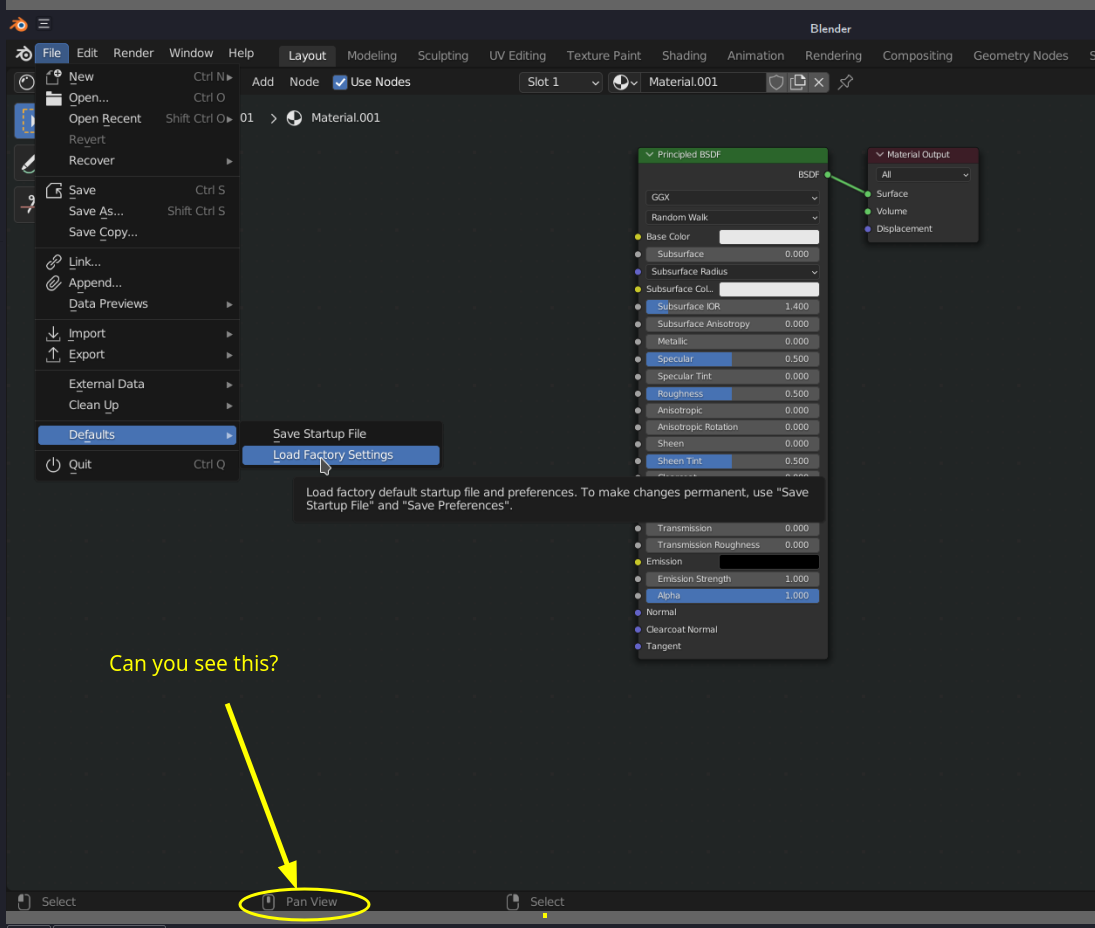This screenshot has height=928, width=1095.
Task: Expand the External Data submenu
Action: [138, 384]
